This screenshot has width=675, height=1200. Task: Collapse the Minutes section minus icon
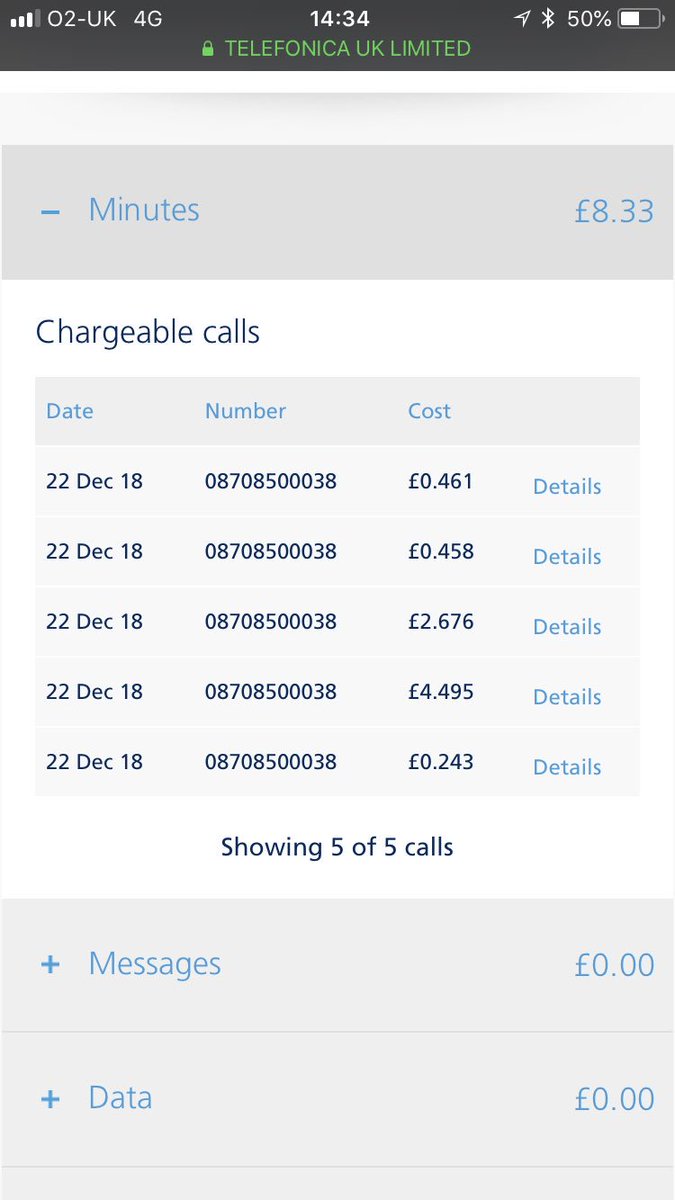point(51,212)
